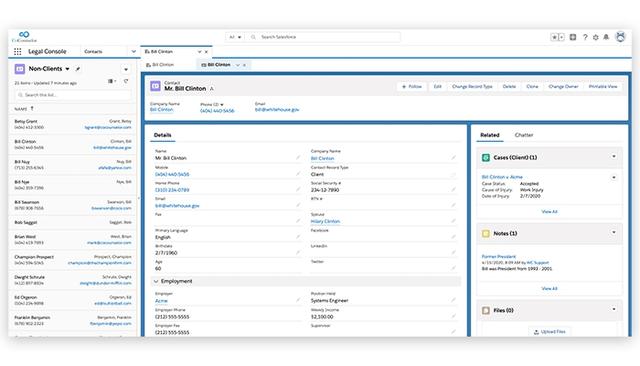Click the Delete button
The width and height of the screenshot is (640, 366).
[509, 87]
